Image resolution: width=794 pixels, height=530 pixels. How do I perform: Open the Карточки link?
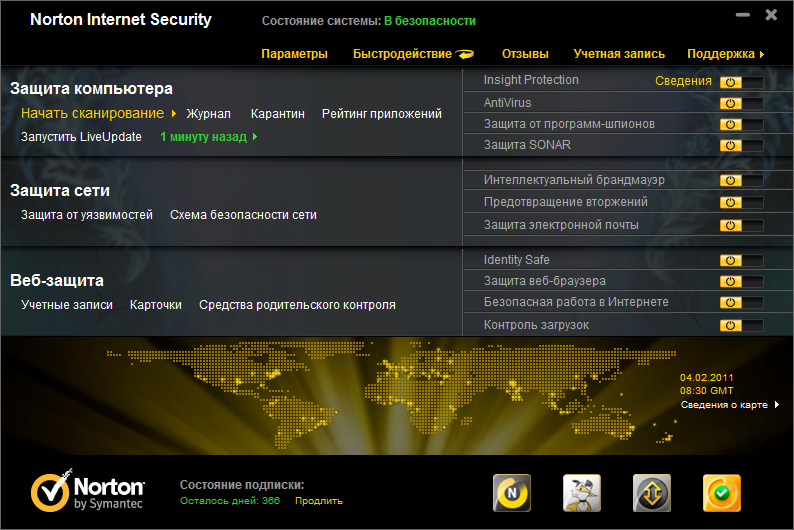[x=155, y=305]
